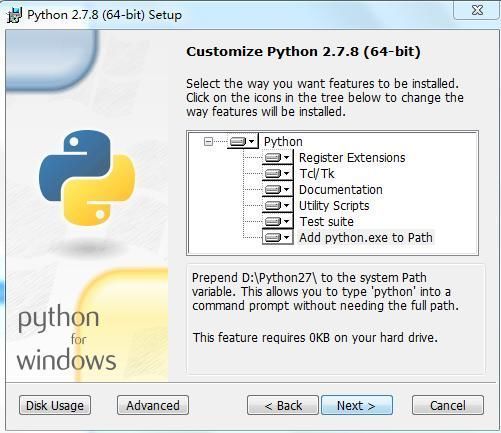Go back with the Back button
The height and width of the screenshot is (433, 501).
[x=283, y=405]
